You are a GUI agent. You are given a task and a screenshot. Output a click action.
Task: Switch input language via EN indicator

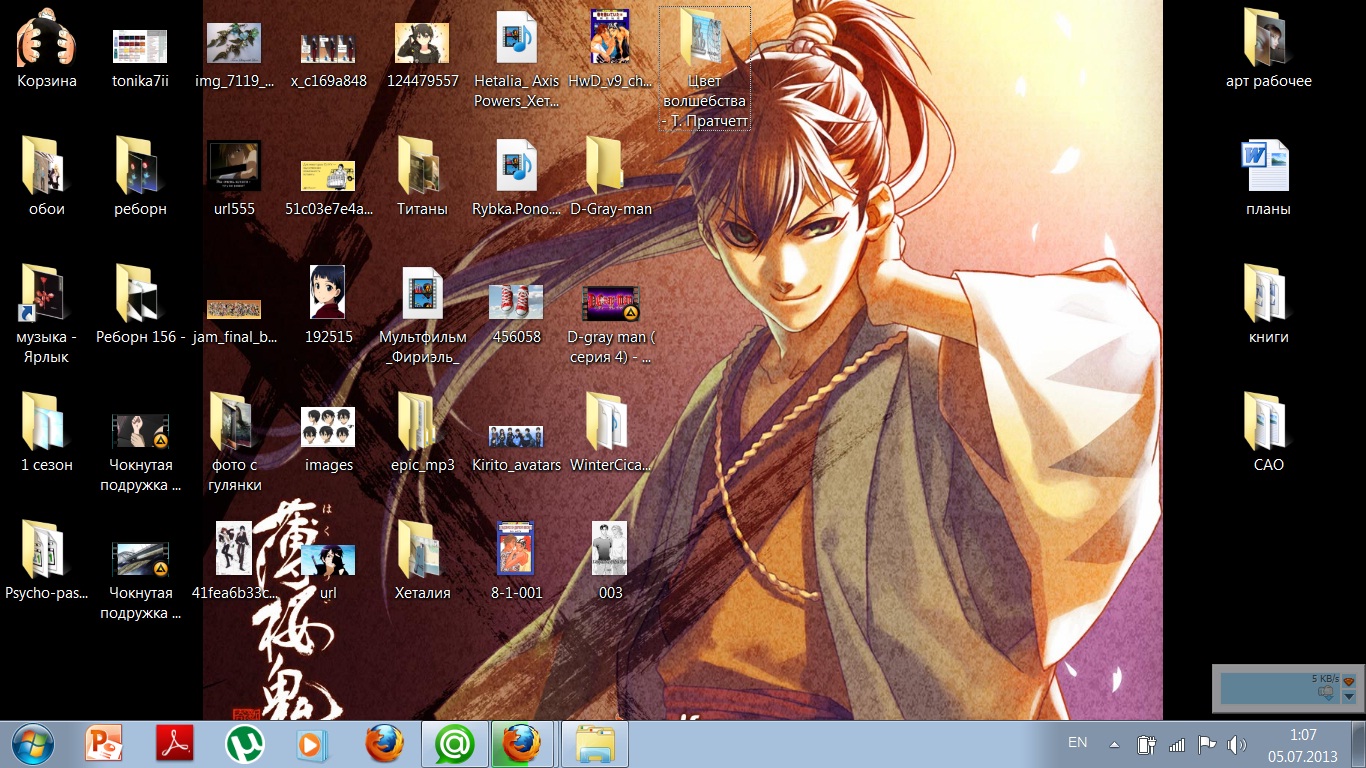[x=1078, y=743]
